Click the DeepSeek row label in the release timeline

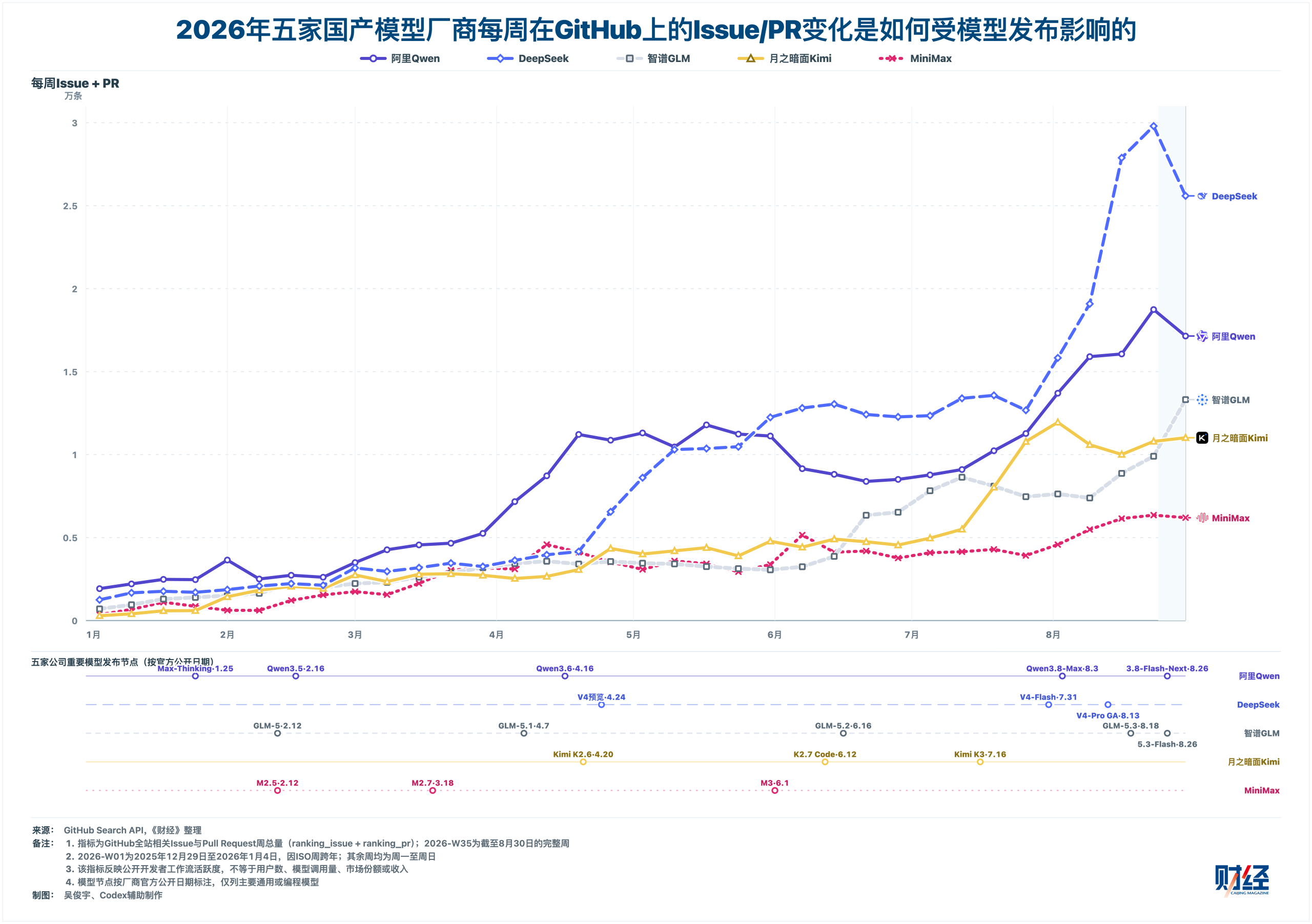click(x=1258, y=705)
